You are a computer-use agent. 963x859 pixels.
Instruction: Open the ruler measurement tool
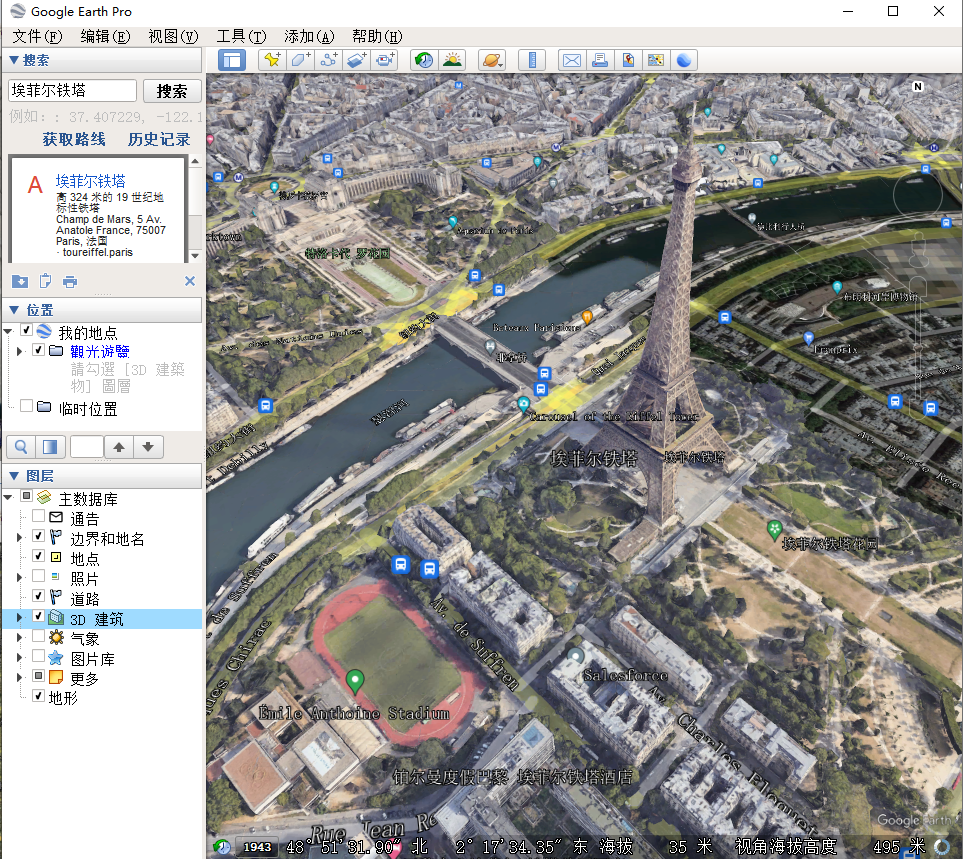tap(532, 60)
